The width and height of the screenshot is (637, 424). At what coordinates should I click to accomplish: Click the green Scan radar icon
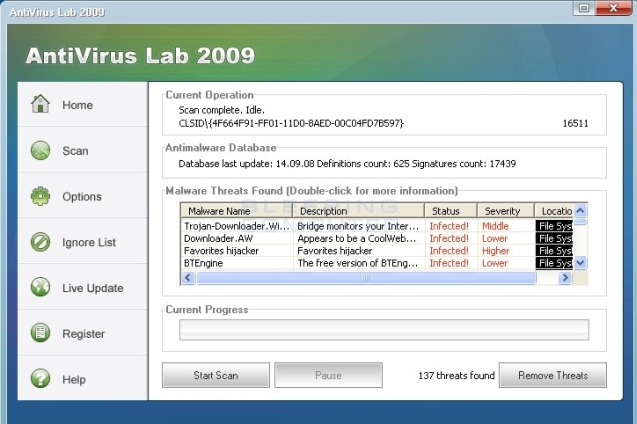click(x=41, y=150)
